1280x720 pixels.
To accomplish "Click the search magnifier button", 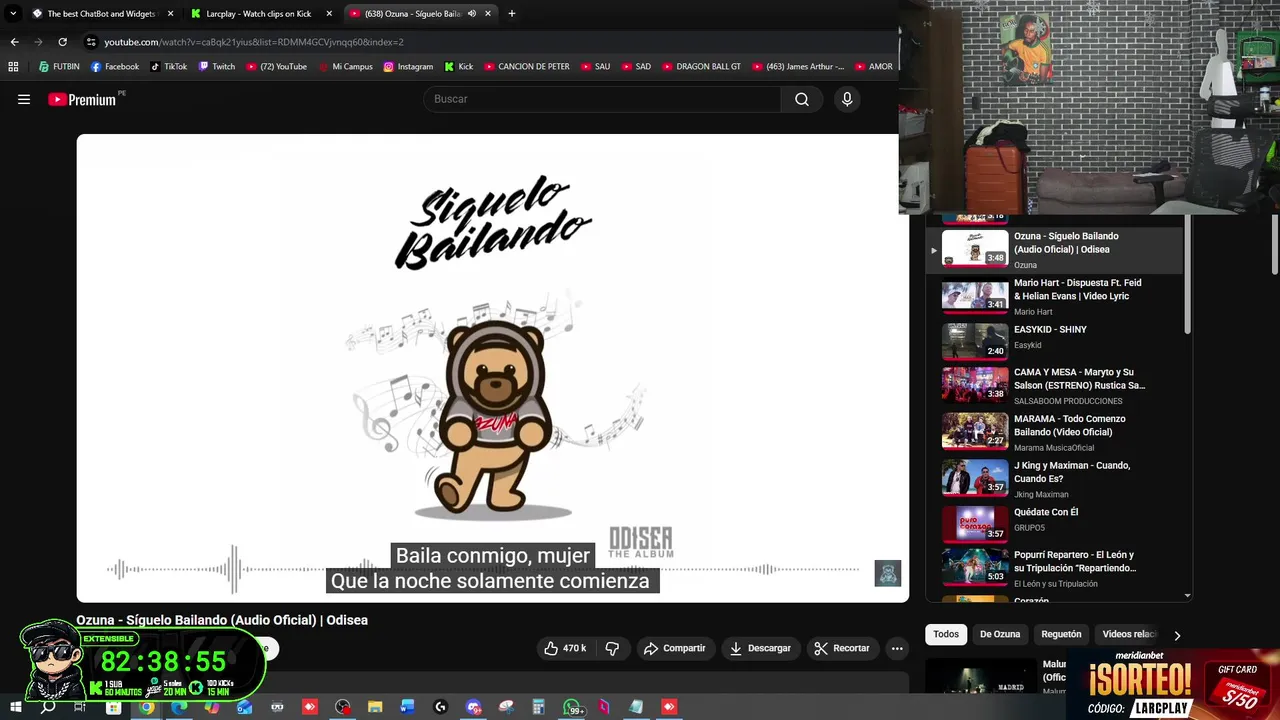I will (802, 99).
